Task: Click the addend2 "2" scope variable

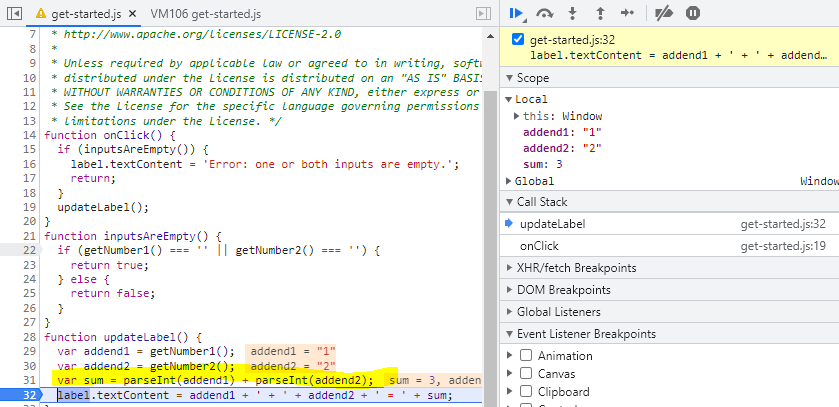Action: point(563,149)
